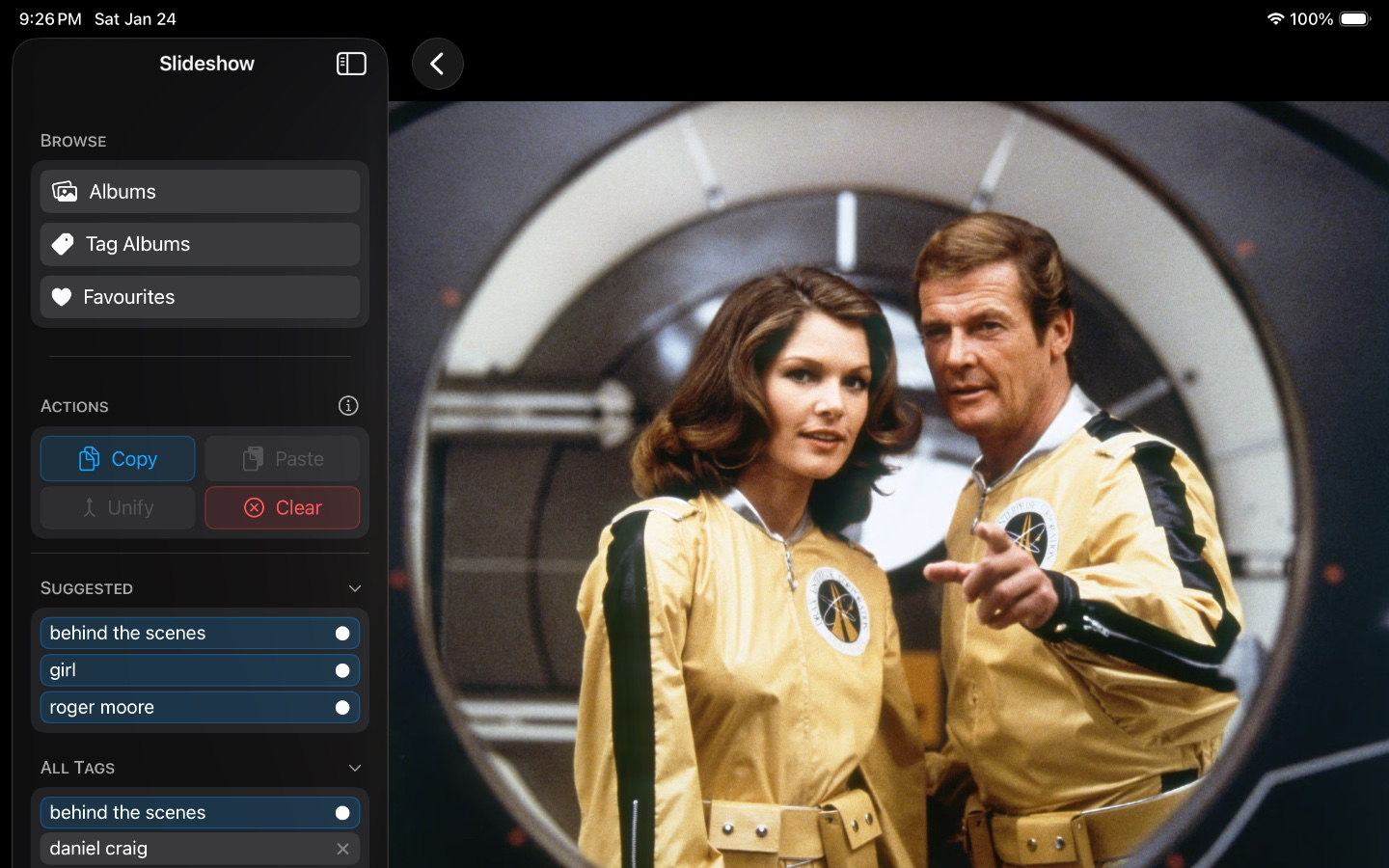The width and height of the screenshot is (1389, 868).
Task: Tap the Wi-Fi status icon
Action: 1275,18
